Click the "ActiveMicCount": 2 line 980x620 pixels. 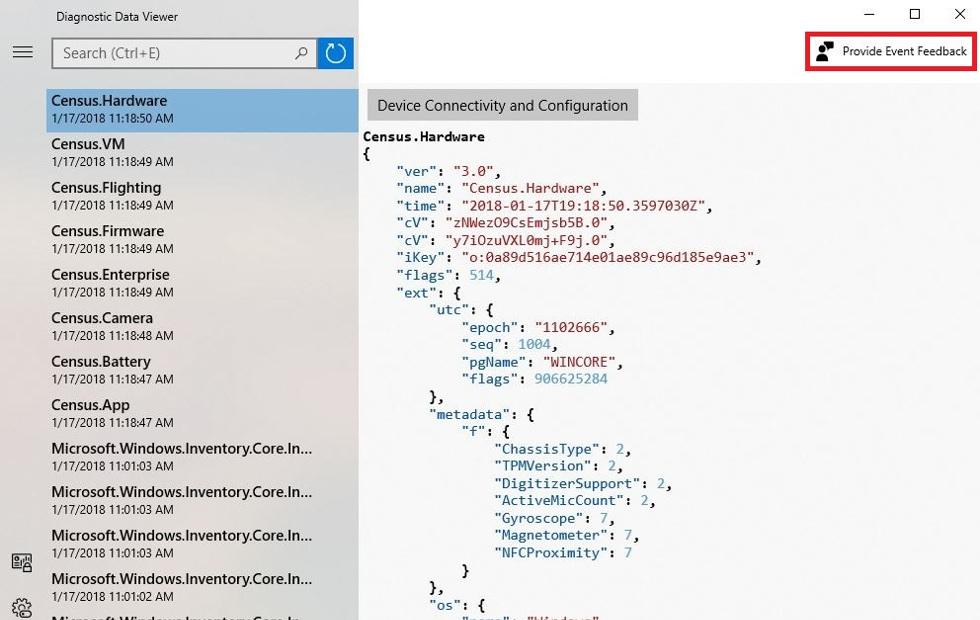click(x=574, y=500)
